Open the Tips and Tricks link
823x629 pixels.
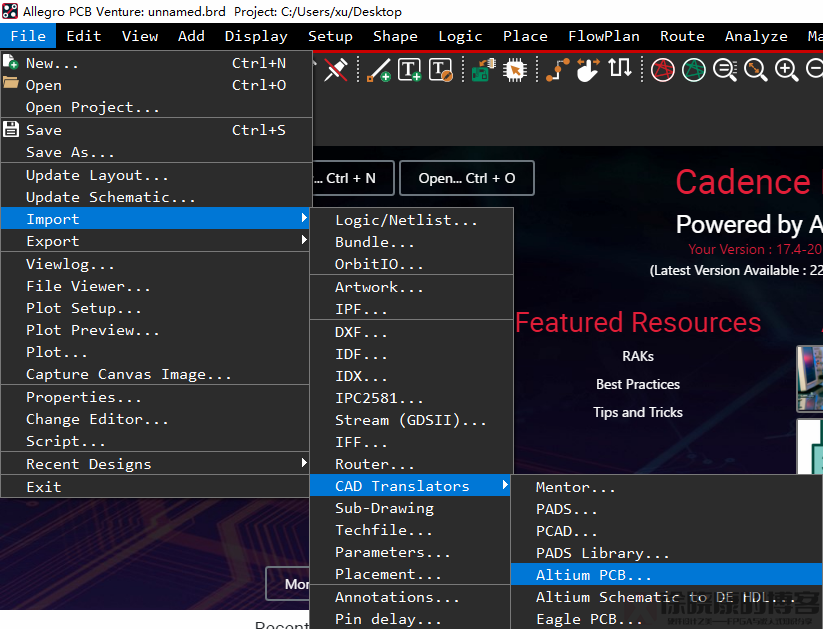coord(638,412)
